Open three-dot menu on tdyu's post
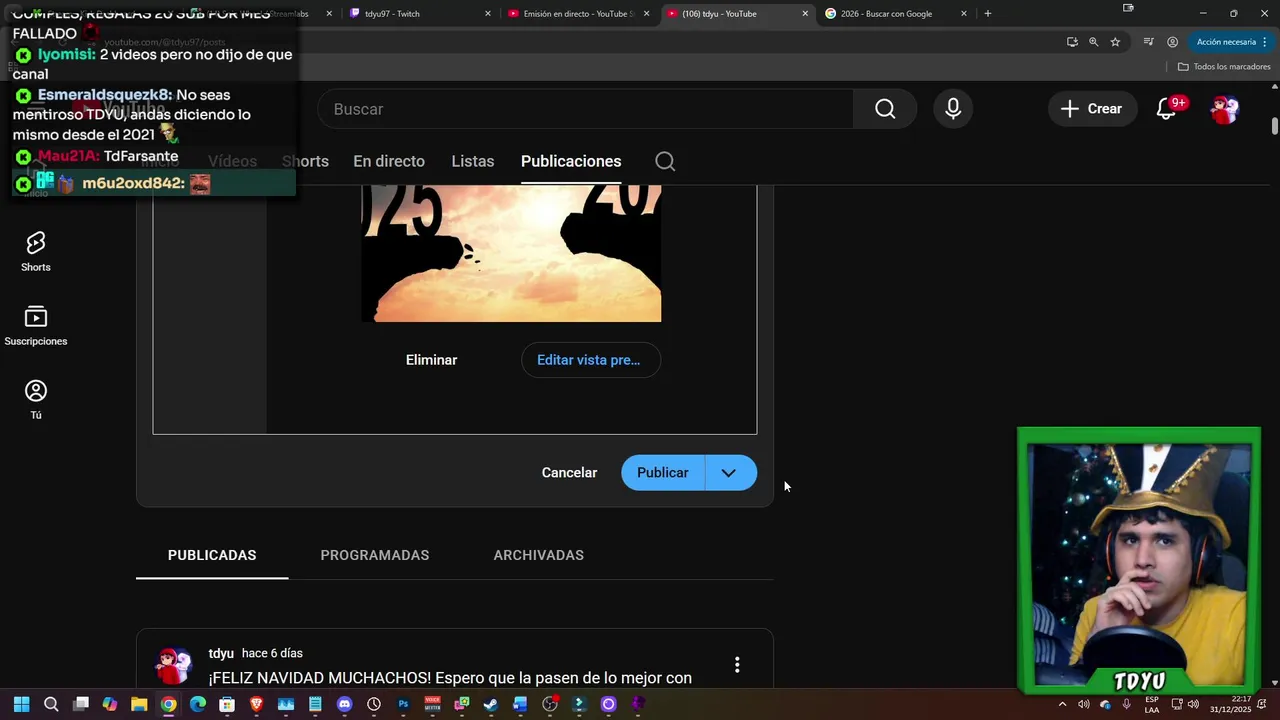The image size is (1280, 720). (x=737, y=665)
